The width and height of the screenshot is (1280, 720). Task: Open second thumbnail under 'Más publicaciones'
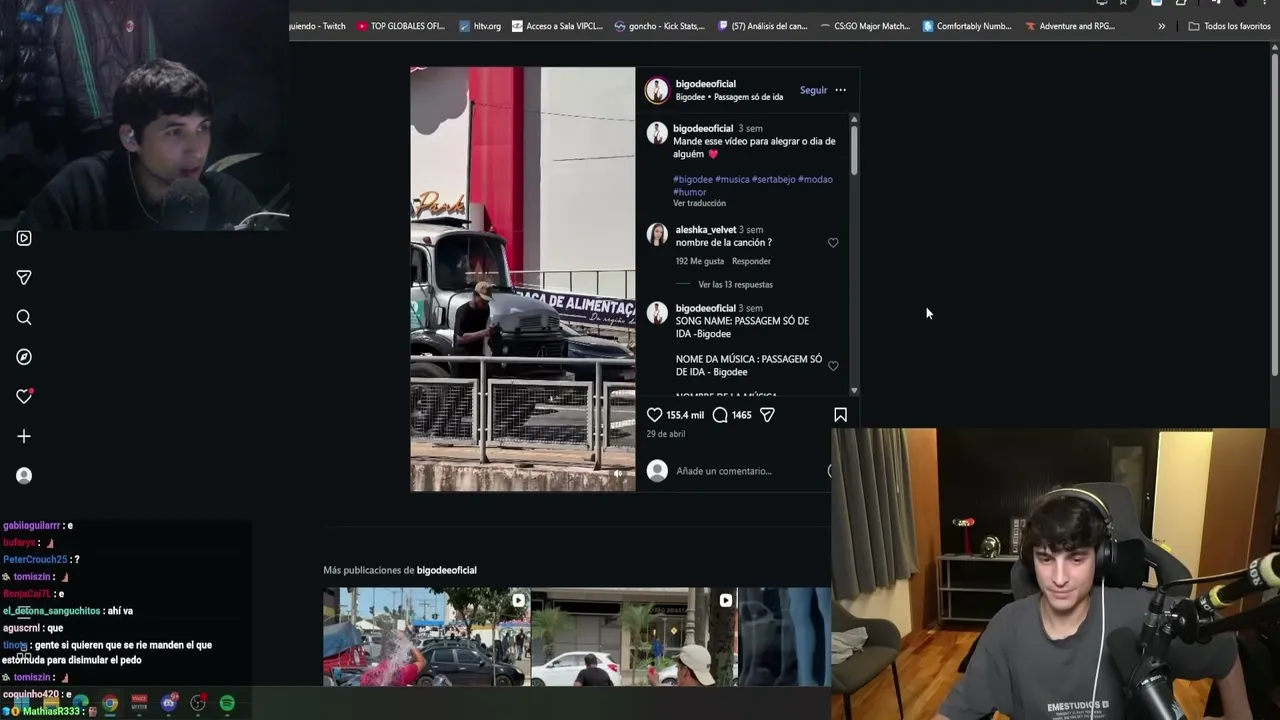(x=634, y=637)
